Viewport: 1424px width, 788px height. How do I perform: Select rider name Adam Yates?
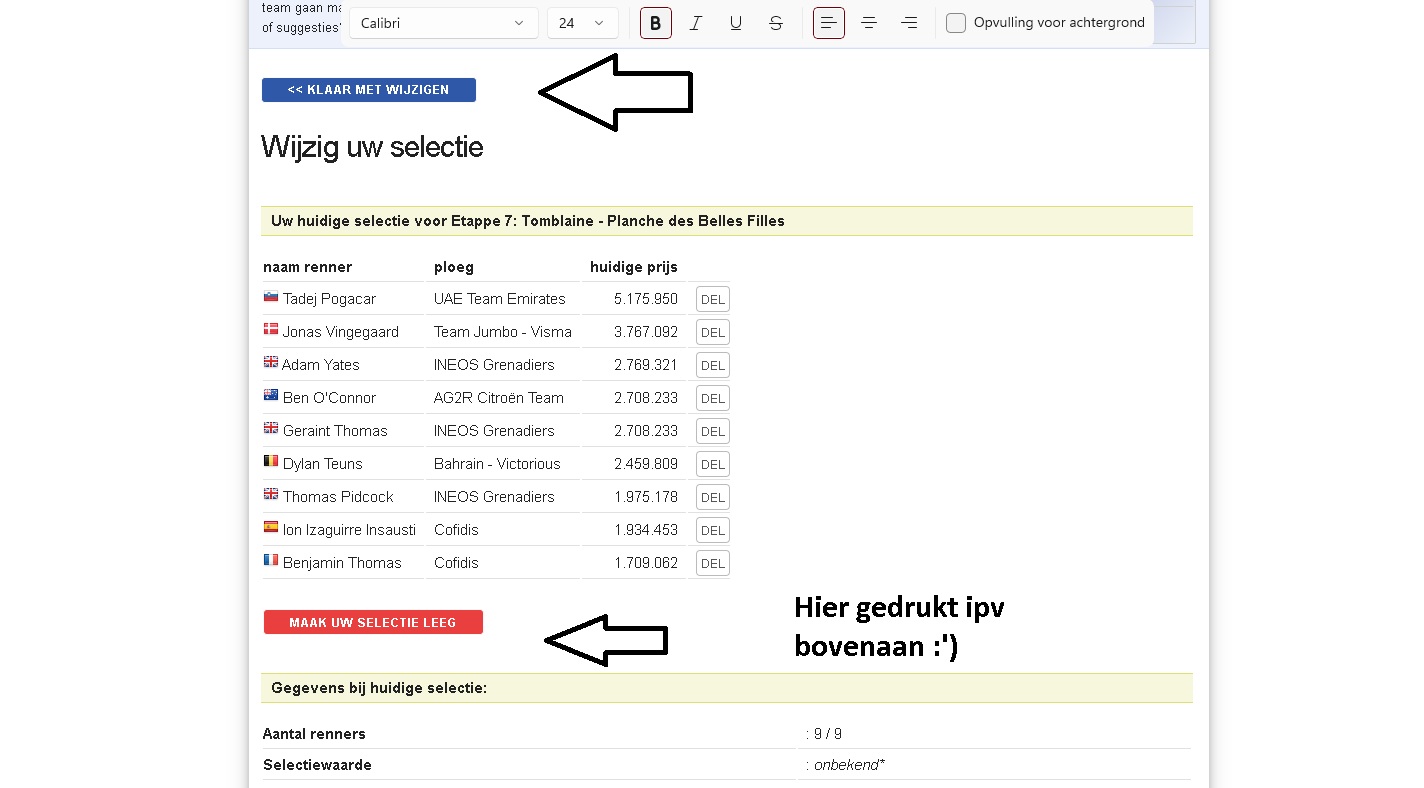pos(321,365)
